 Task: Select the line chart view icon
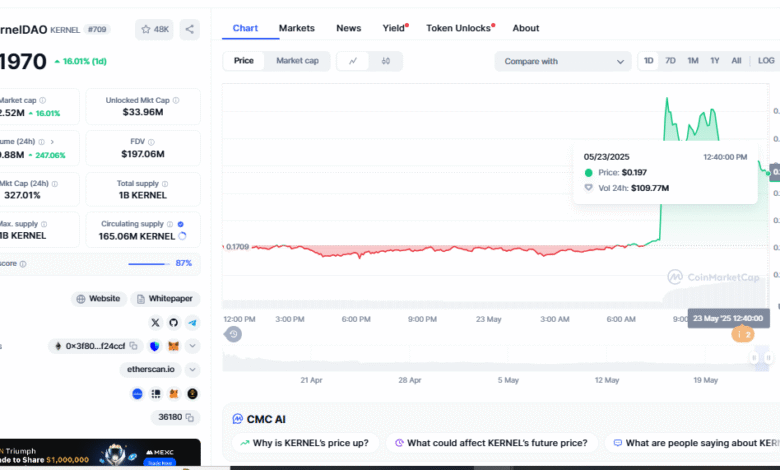(x=353, y=61)
